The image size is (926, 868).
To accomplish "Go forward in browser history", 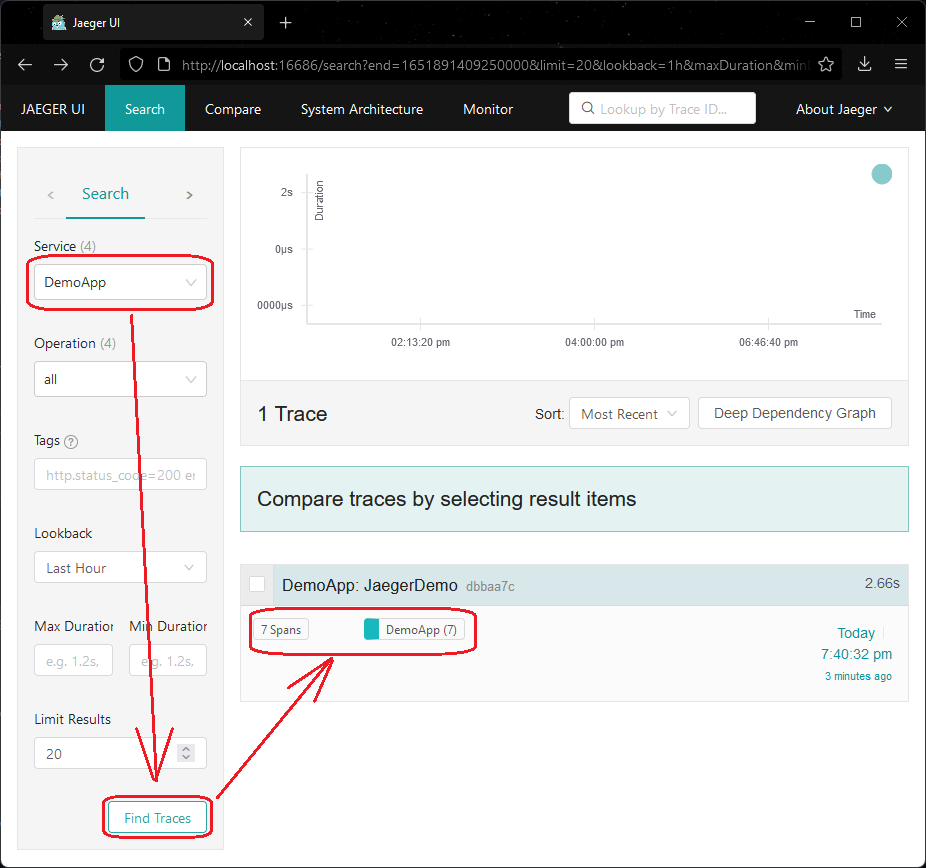I will click(61, 64).
